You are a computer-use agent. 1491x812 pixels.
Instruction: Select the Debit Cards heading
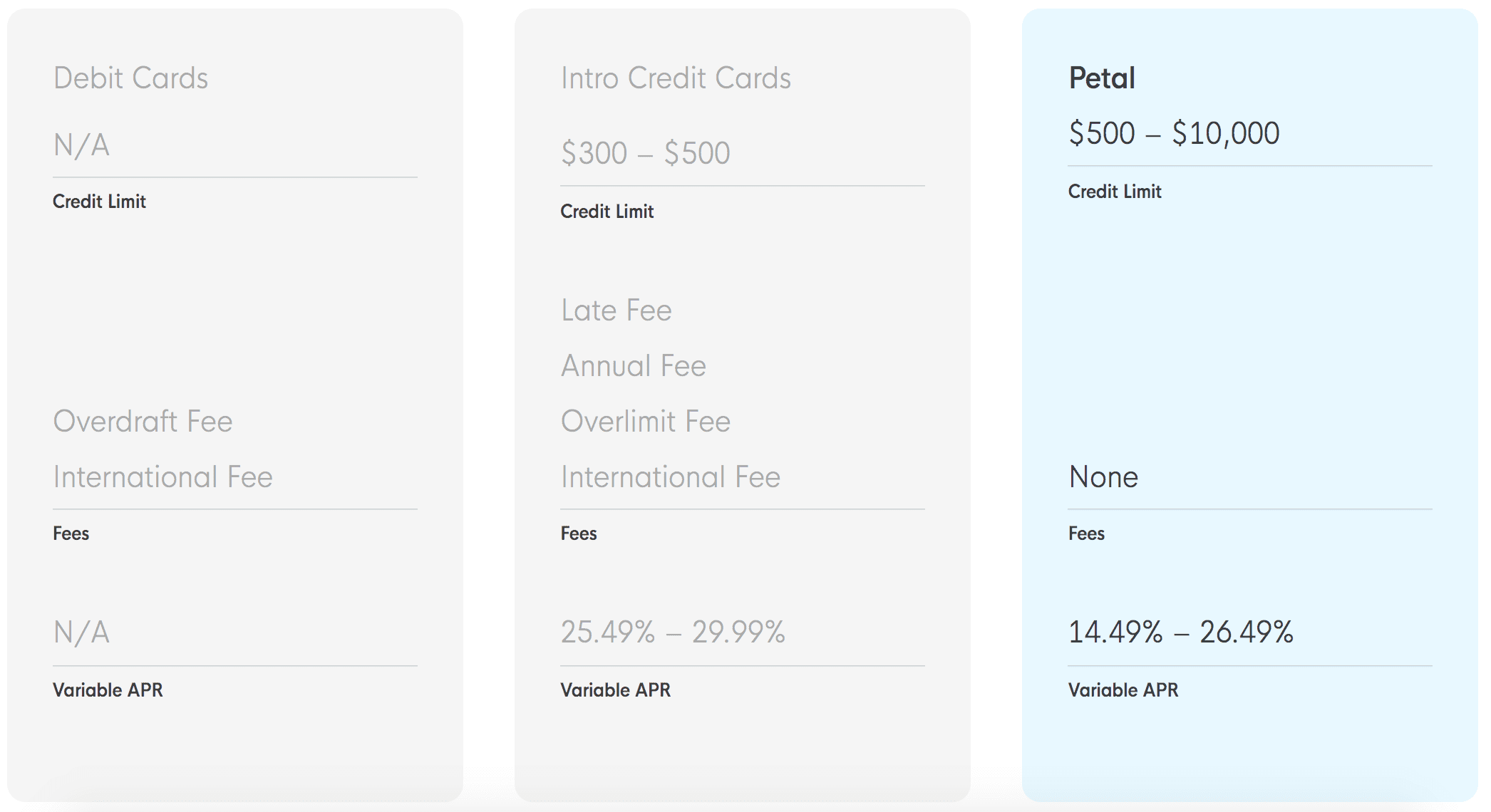coord(130,78)
